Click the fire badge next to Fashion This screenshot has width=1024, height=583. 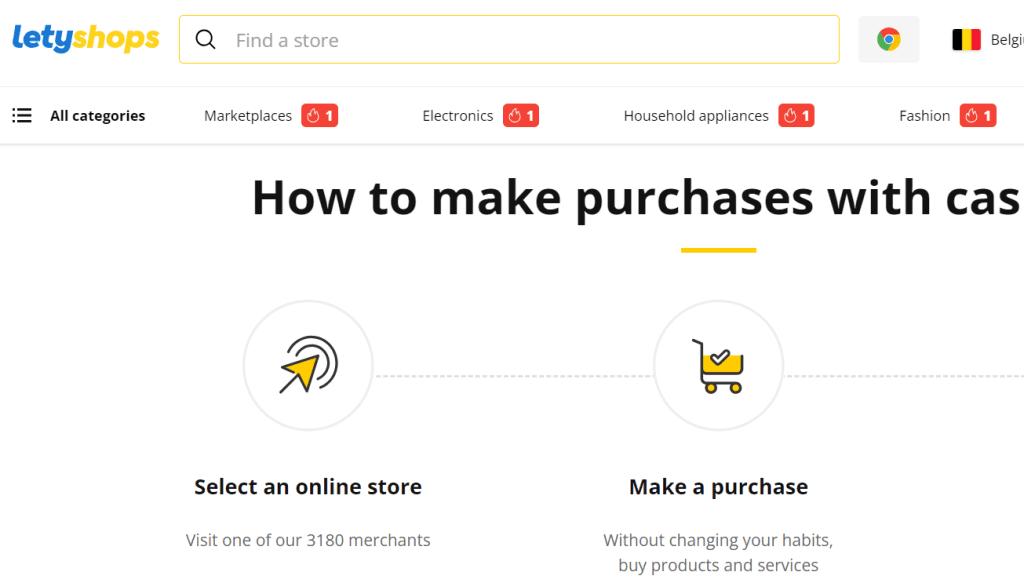click(978, 116)
